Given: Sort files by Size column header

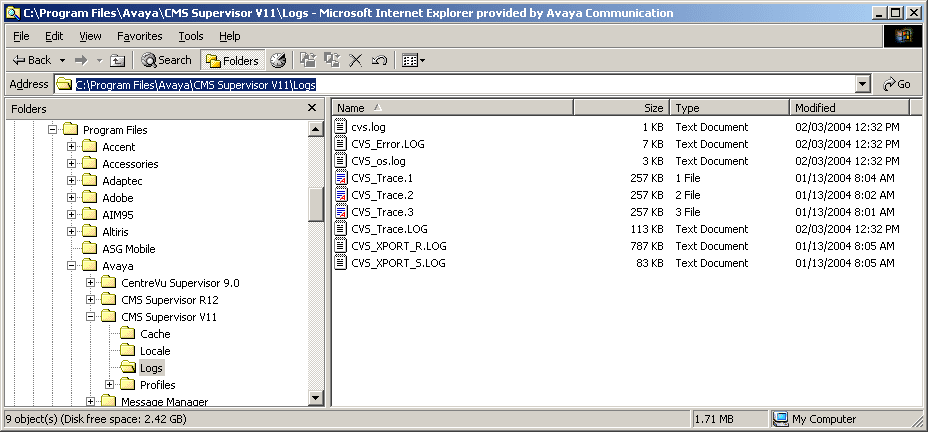Looking at the screenshot, I should click(621, 108).
